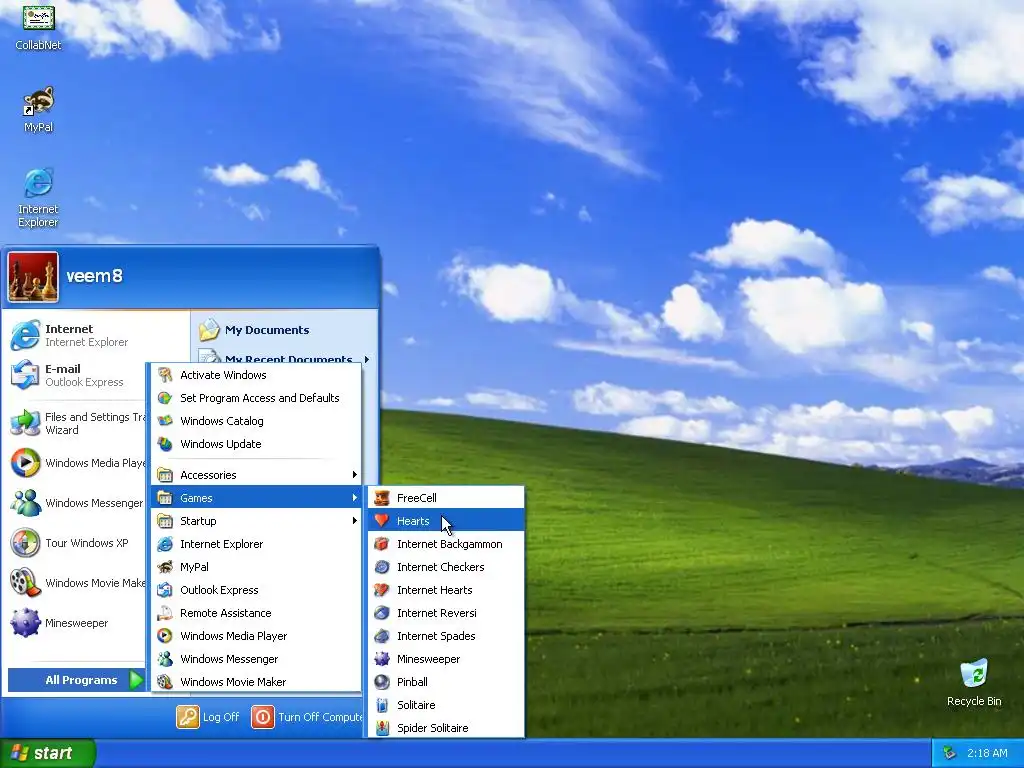
Task: Launch Windows Media Player in All Programs menu
Action: click(256, 635)
